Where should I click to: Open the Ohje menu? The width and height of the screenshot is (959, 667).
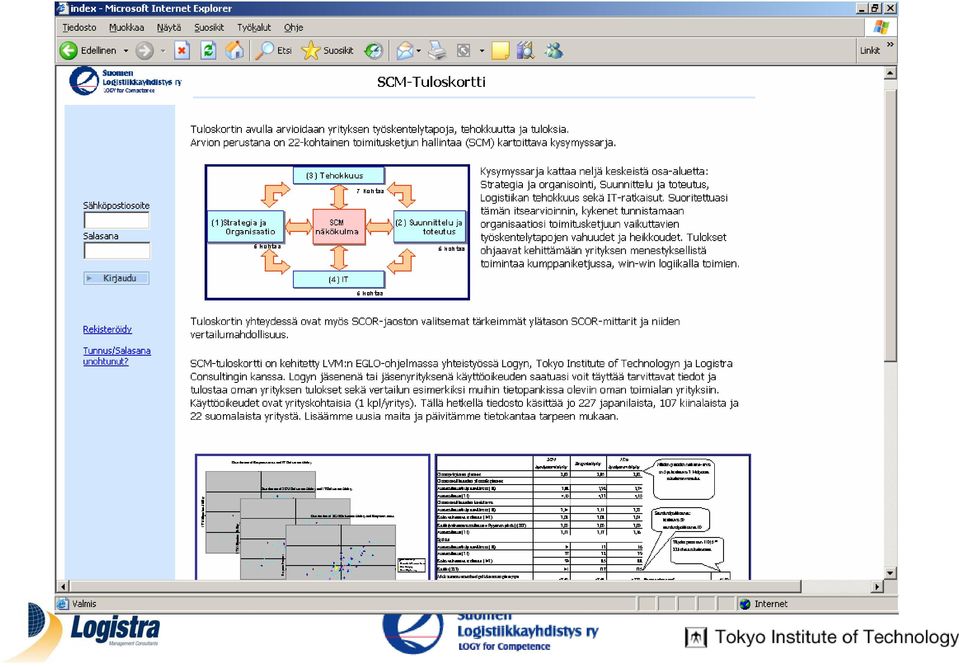coord(294,28)
